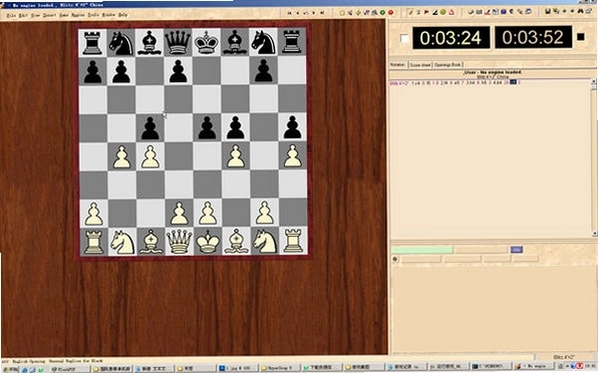The width and height of the screenshot is (598, 373).
Task: Click the binoculars search icon in toolbar
Action: click(x=580, y=11)
